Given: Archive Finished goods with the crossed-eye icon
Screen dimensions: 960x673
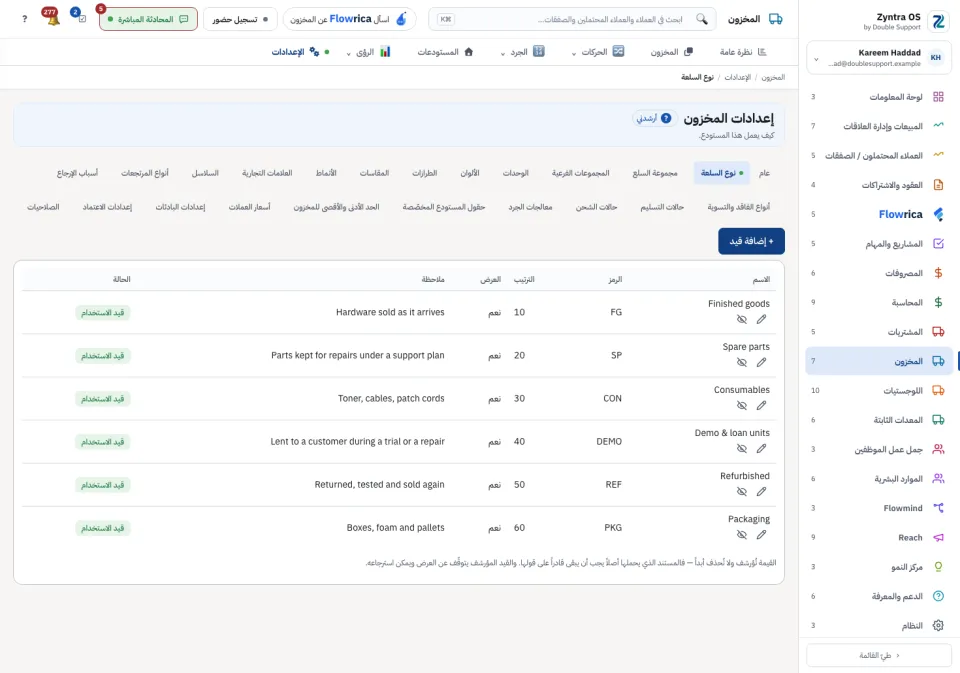Looking at the screenshot, I should tap(741, 319).
